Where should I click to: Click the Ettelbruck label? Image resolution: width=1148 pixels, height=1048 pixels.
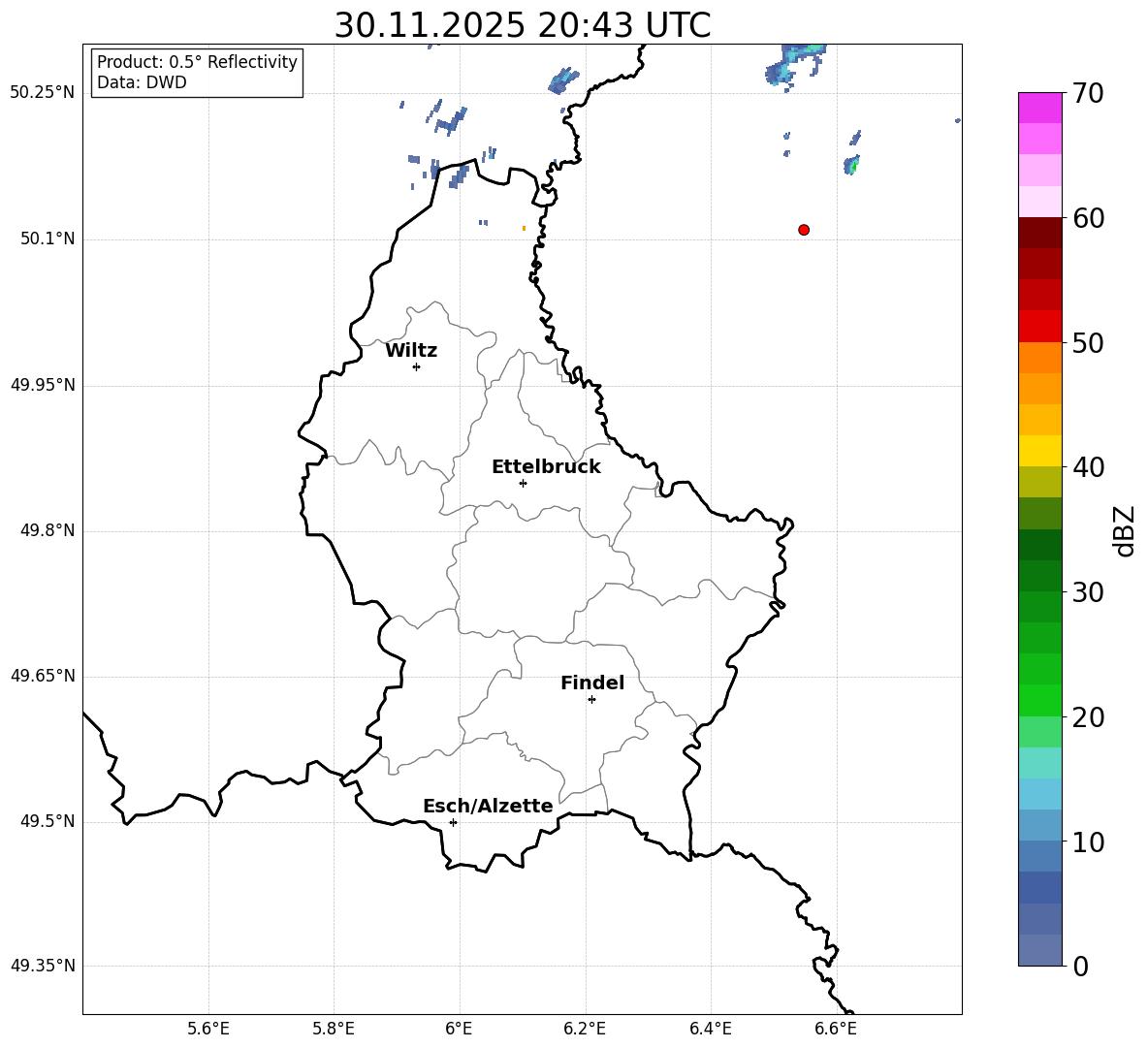[546, 467]
